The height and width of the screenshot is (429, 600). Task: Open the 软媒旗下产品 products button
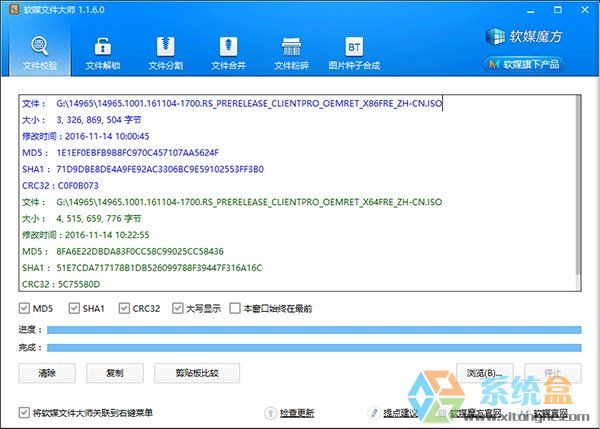coord(524,64)
